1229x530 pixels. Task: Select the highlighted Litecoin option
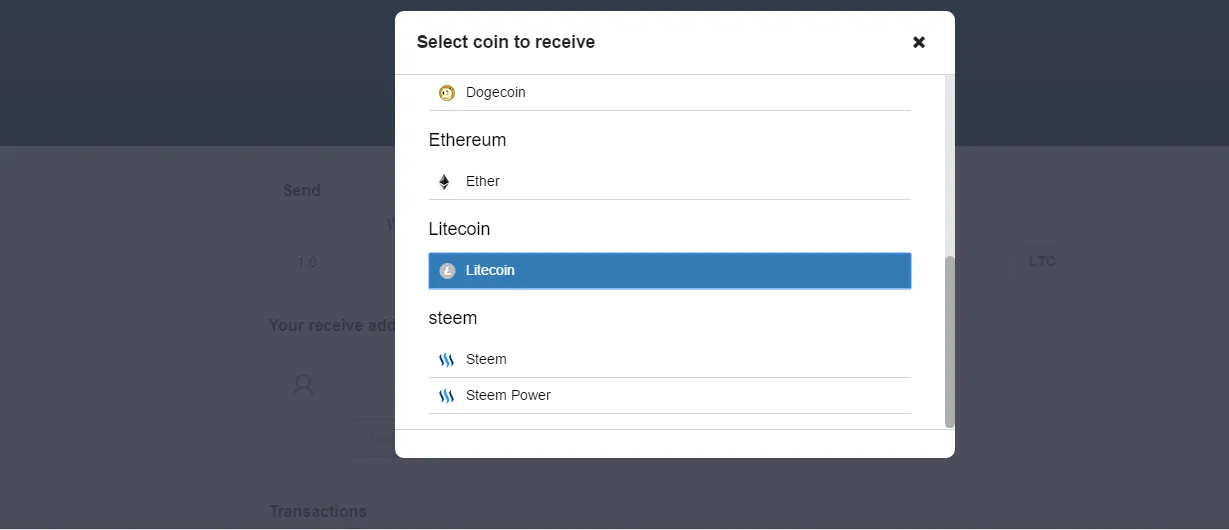(x=670, y=271)
